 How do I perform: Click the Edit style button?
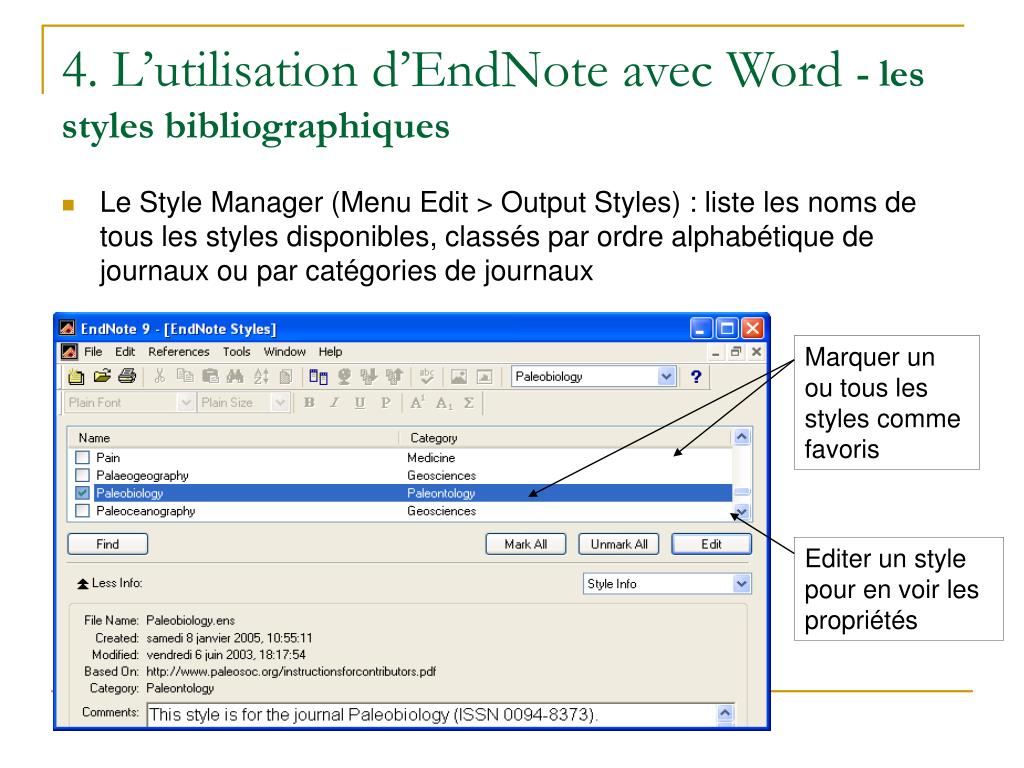pyautogui.click(x=711, y=544)
